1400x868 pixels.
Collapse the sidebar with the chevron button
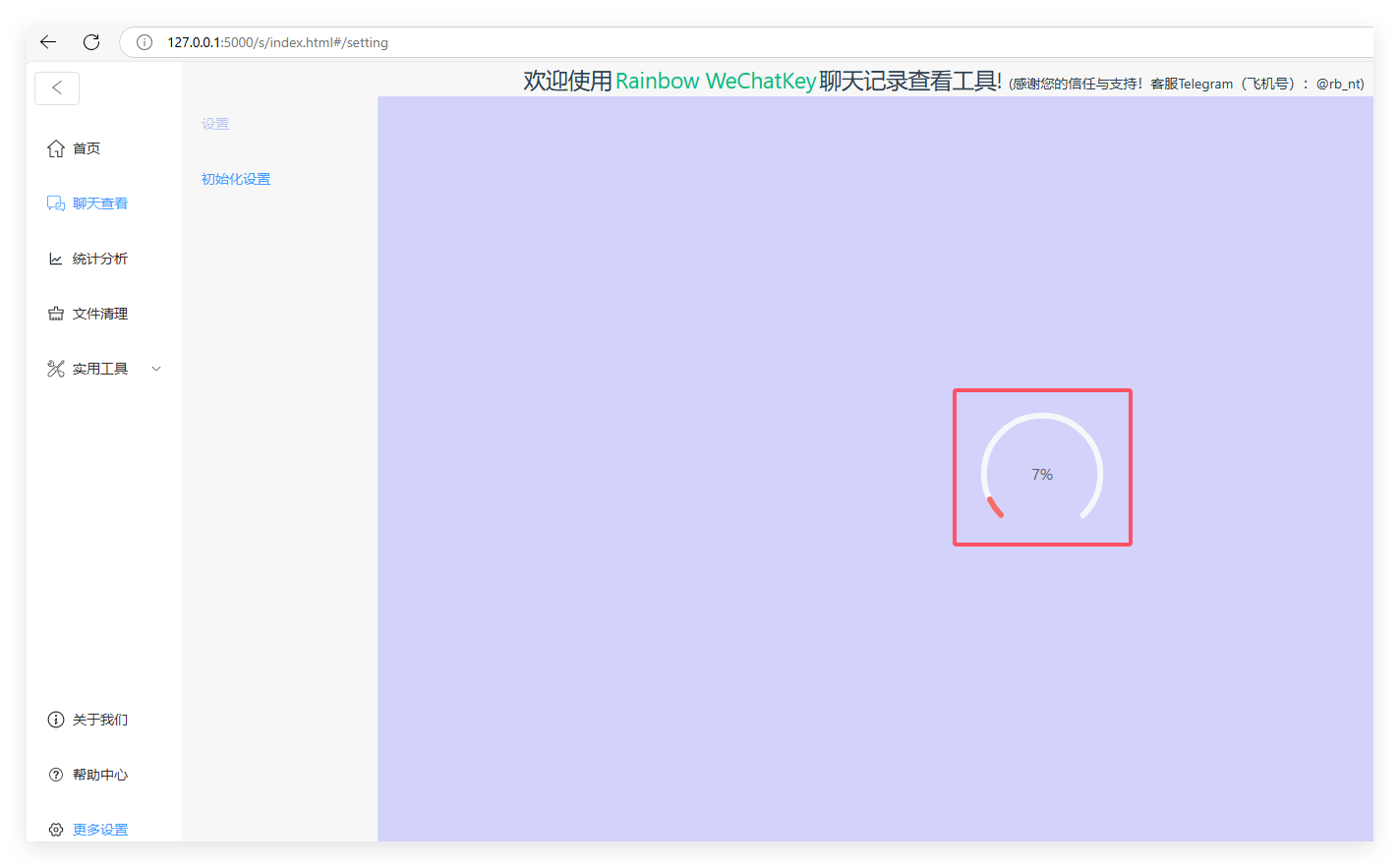[57, 87]
